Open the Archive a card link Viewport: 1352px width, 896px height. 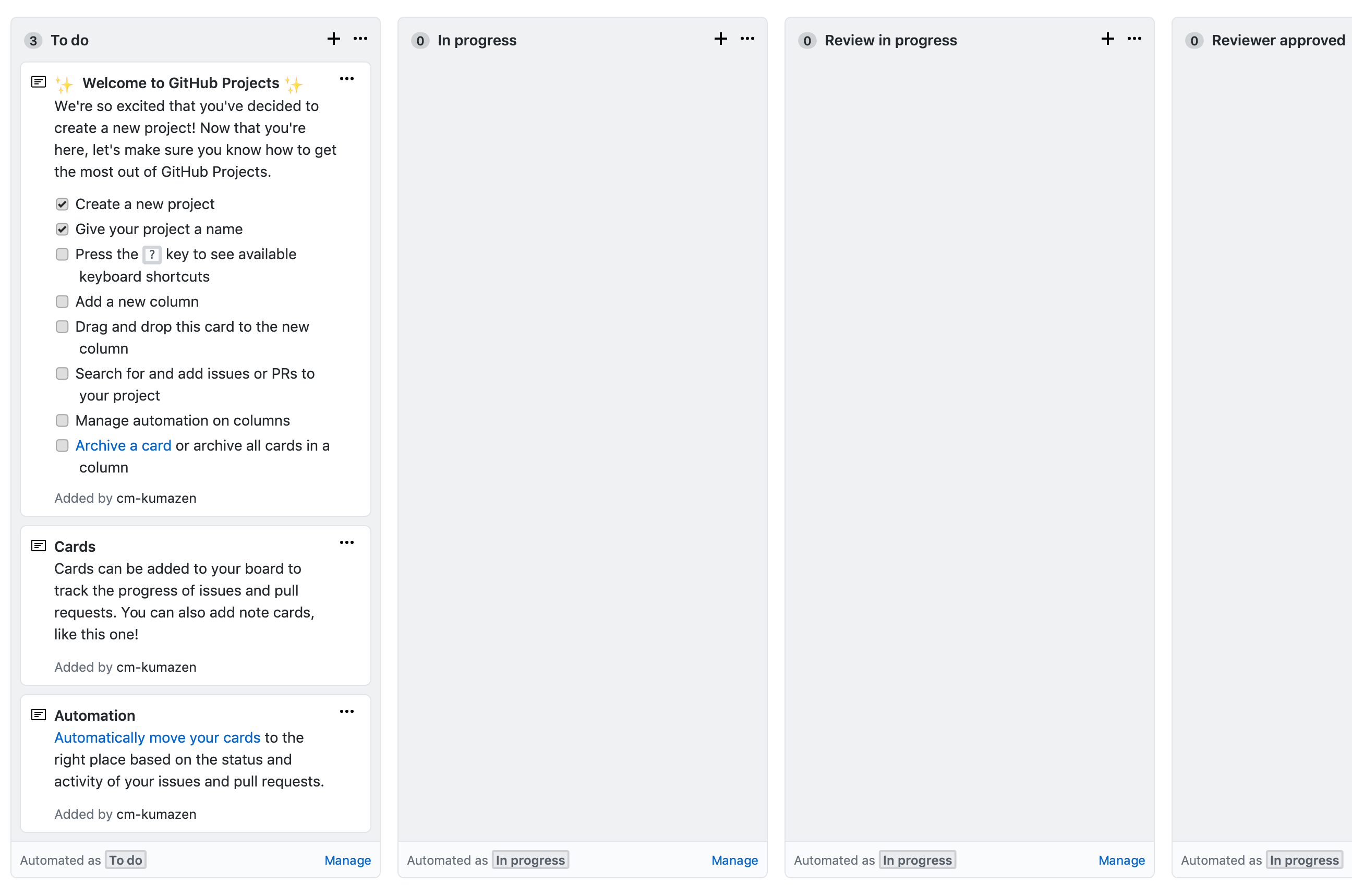[x=124, y=446]
